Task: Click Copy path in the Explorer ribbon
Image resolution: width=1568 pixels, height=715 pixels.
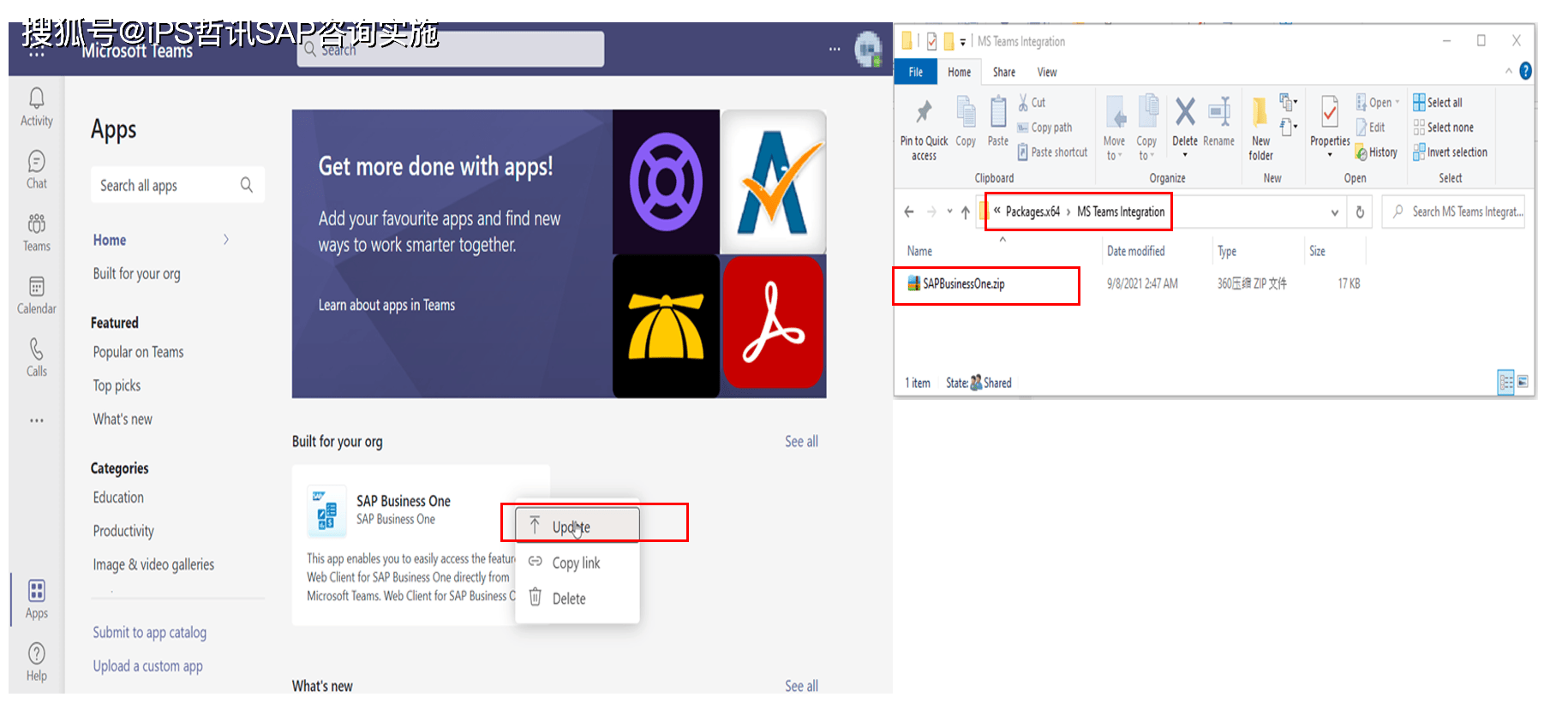Action: (x=1044, y=128)
